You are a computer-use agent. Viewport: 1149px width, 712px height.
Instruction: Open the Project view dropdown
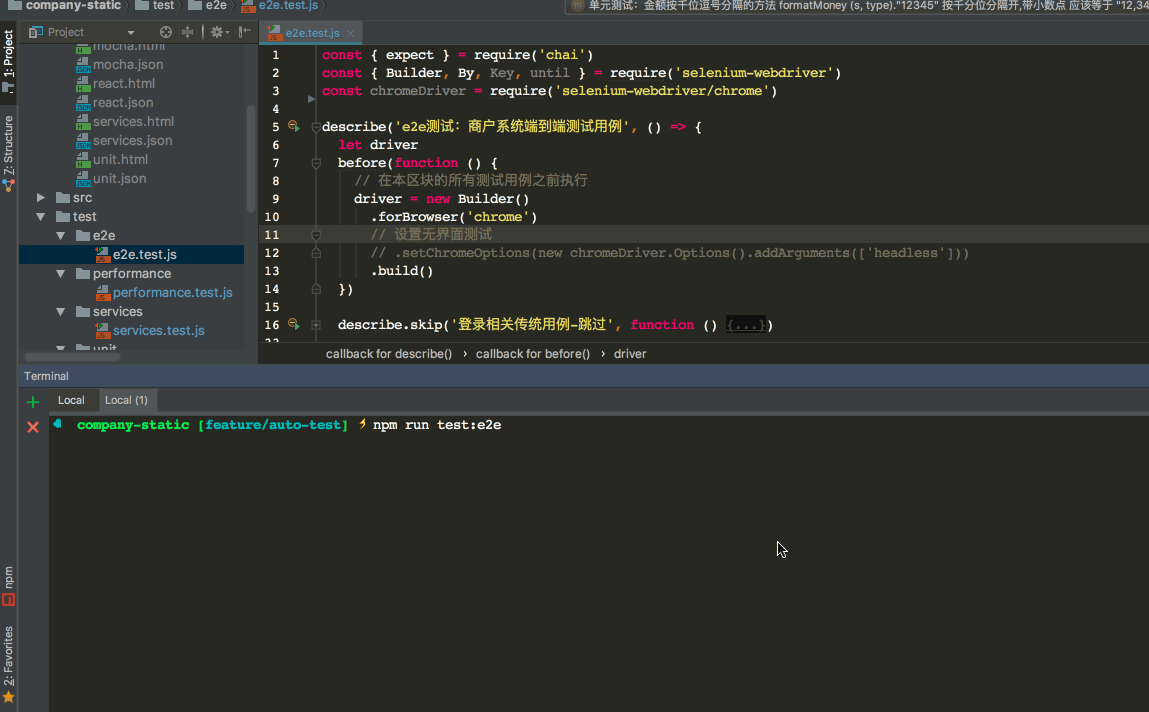pyautogui.click(x=130, y=32)
